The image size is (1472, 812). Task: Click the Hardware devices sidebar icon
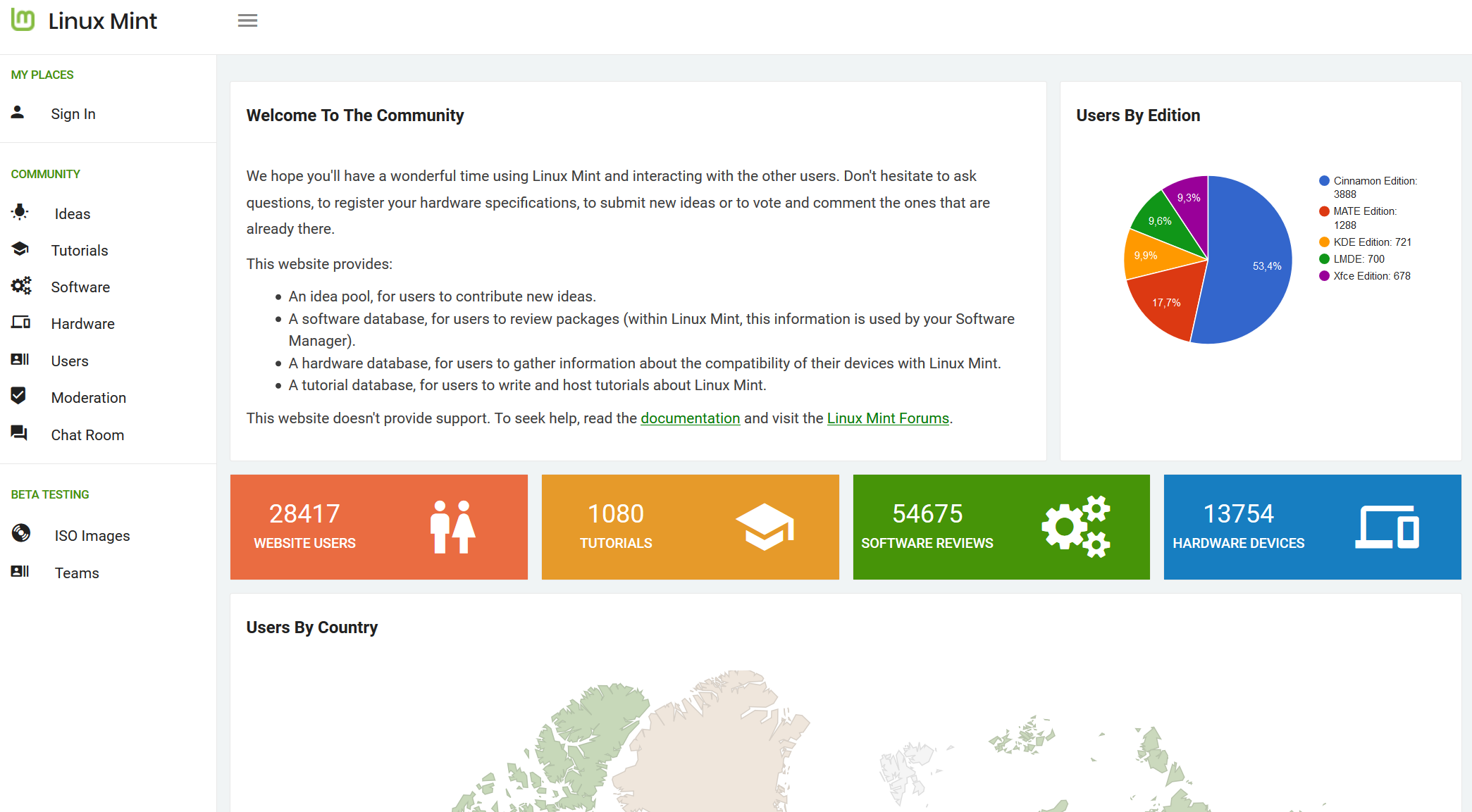20,323
